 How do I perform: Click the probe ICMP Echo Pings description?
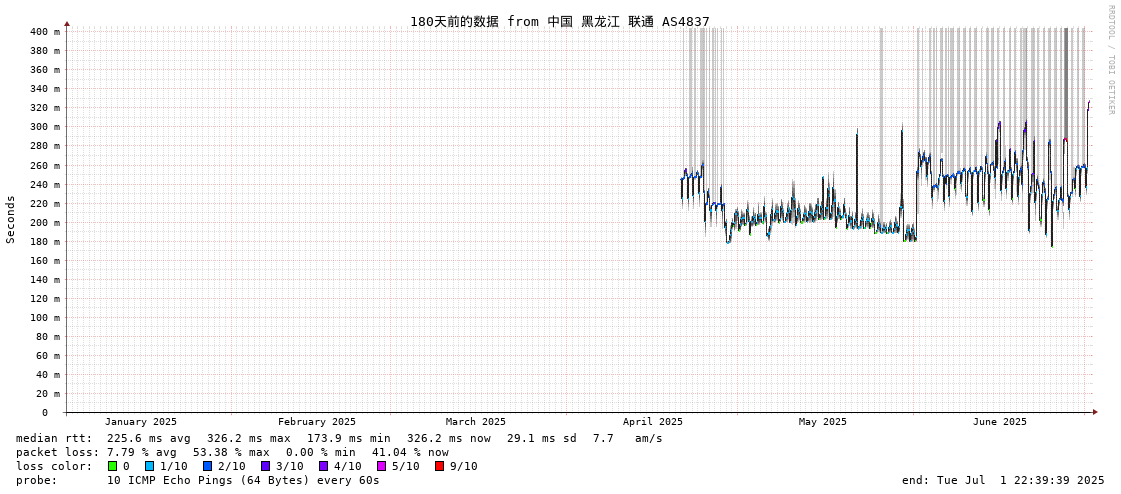click(x=243, y=480)
